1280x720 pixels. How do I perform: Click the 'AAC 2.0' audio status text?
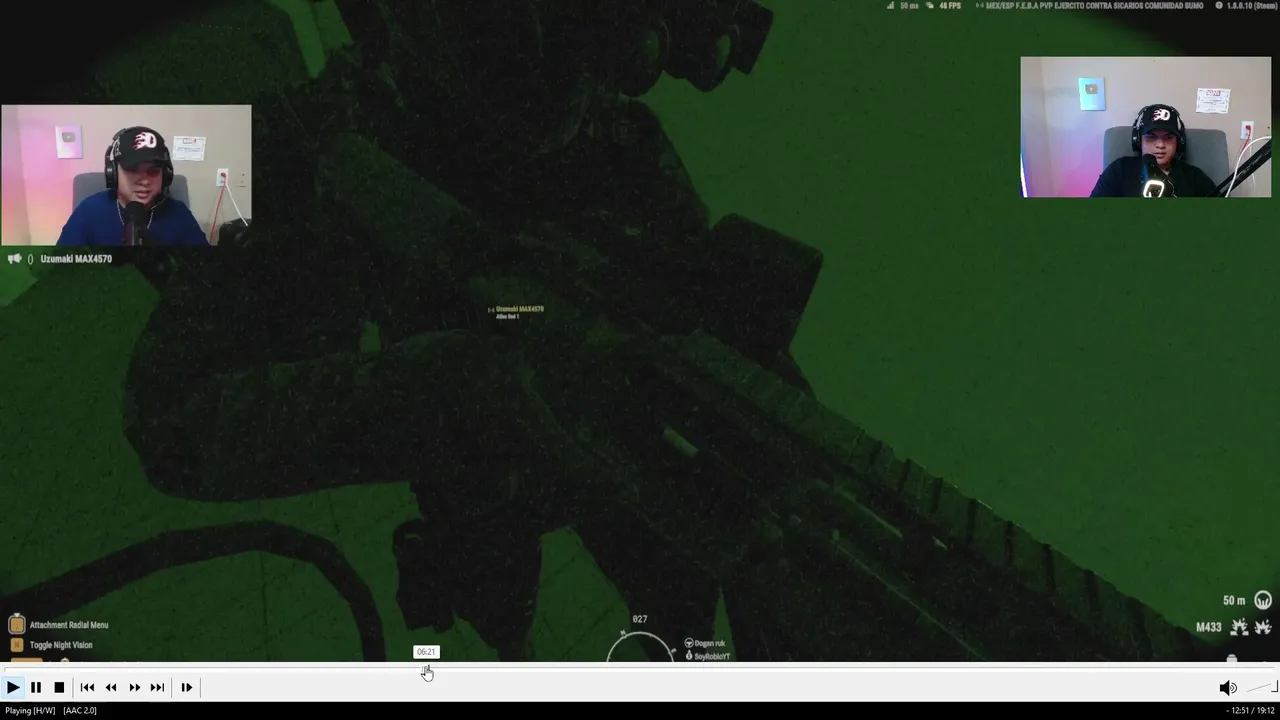[80, 710]
